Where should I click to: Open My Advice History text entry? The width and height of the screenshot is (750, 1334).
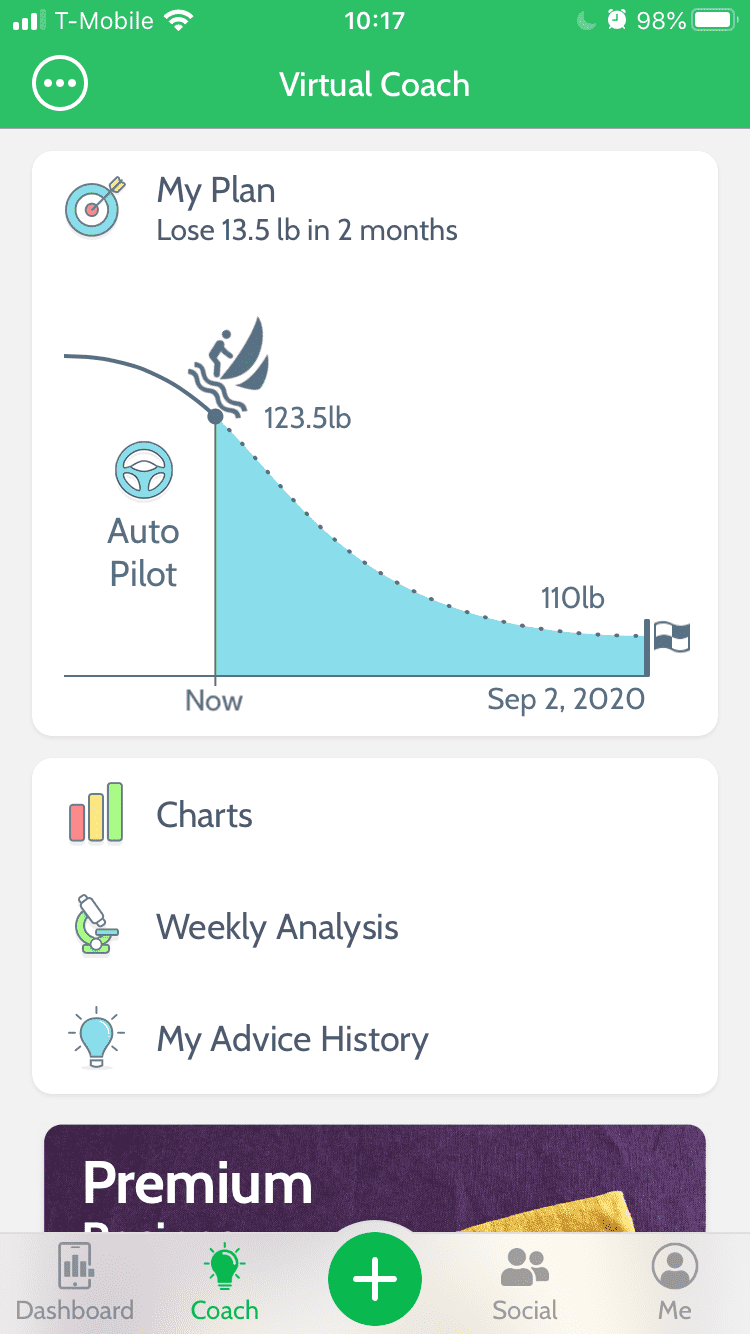(x=292, y=1039)
